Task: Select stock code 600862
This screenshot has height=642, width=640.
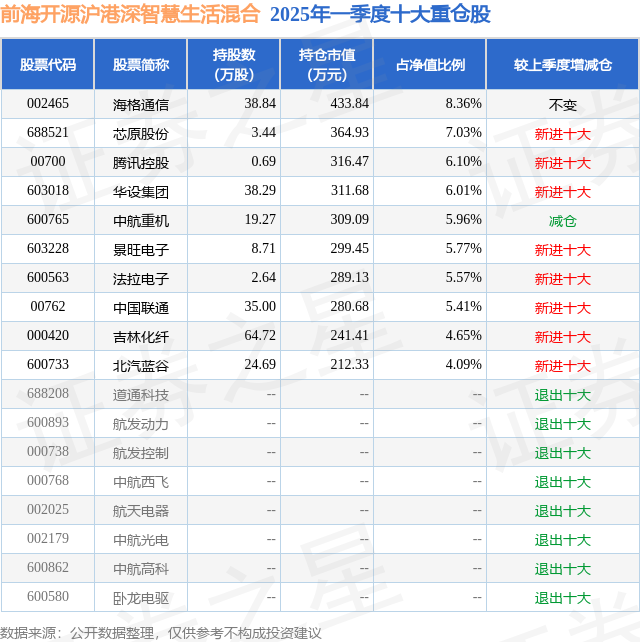Action: click(48, 569)
